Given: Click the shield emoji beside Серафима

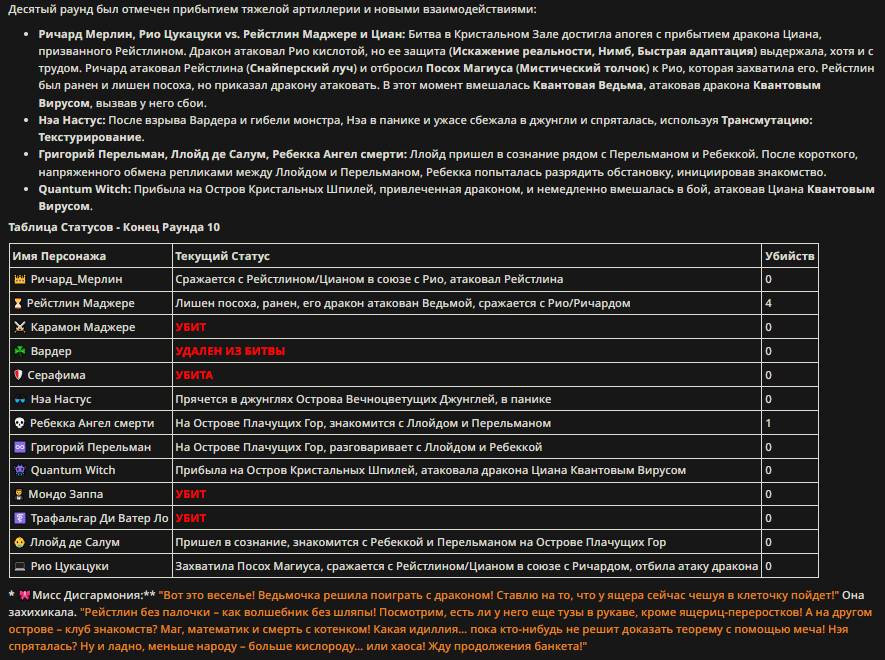Looking at the screenshot, I should [x=18, y=375].
